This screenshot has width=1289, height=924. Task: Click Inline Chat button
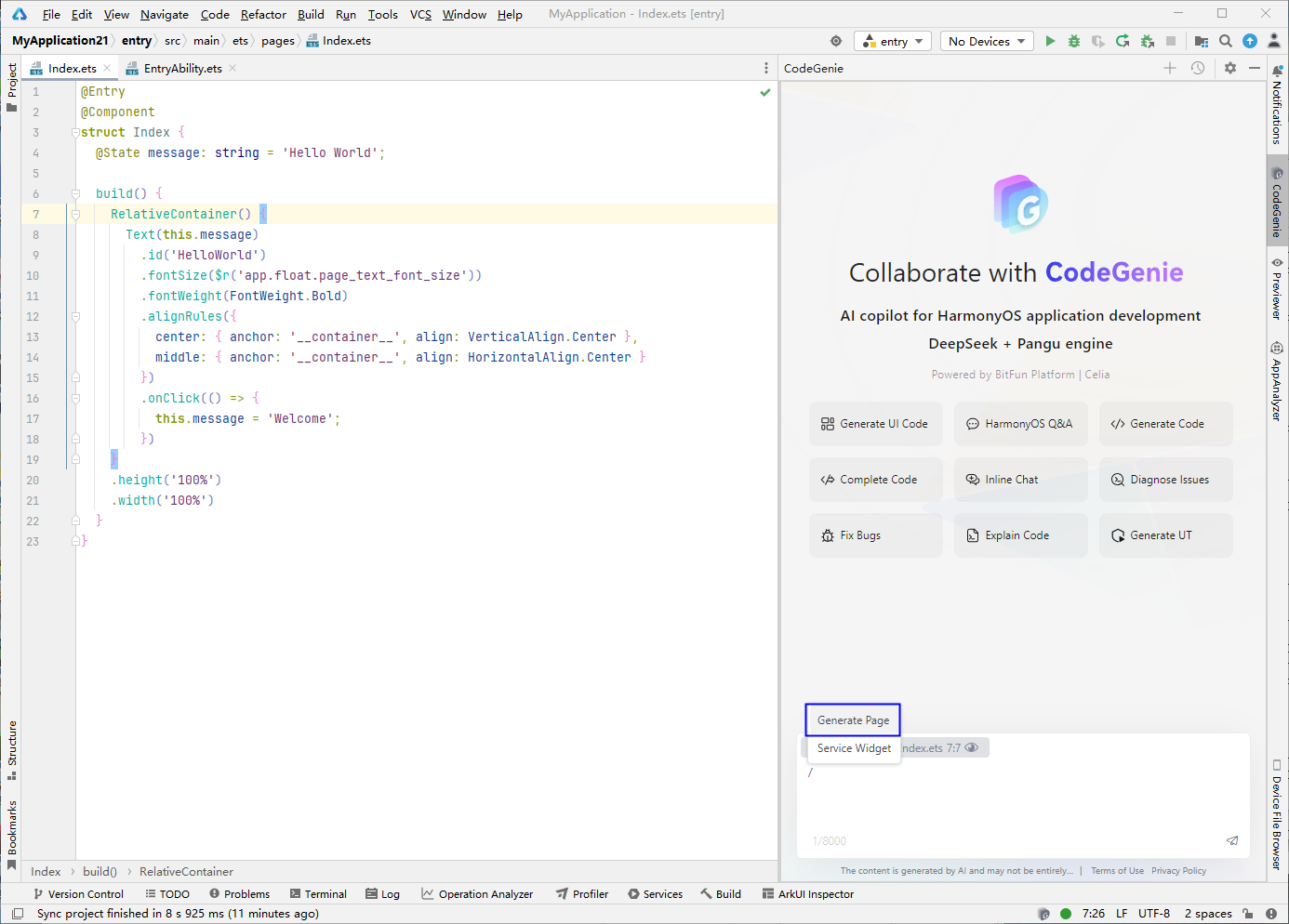(1020, 480)
